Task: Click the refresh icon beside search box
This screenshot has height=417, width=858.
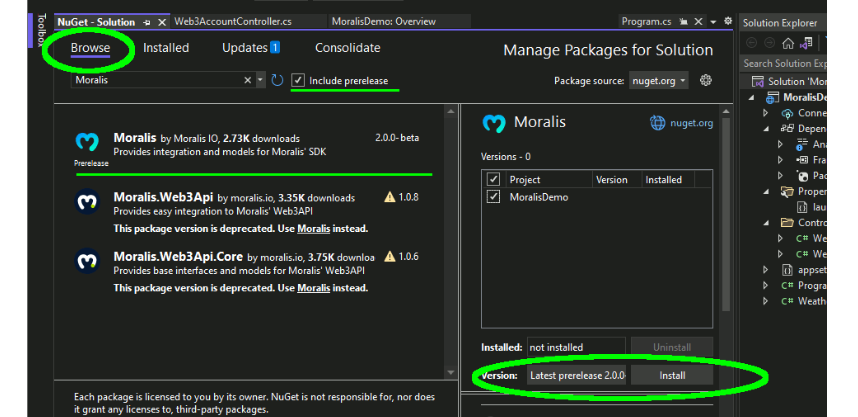Action: click(x=277, y=80)
